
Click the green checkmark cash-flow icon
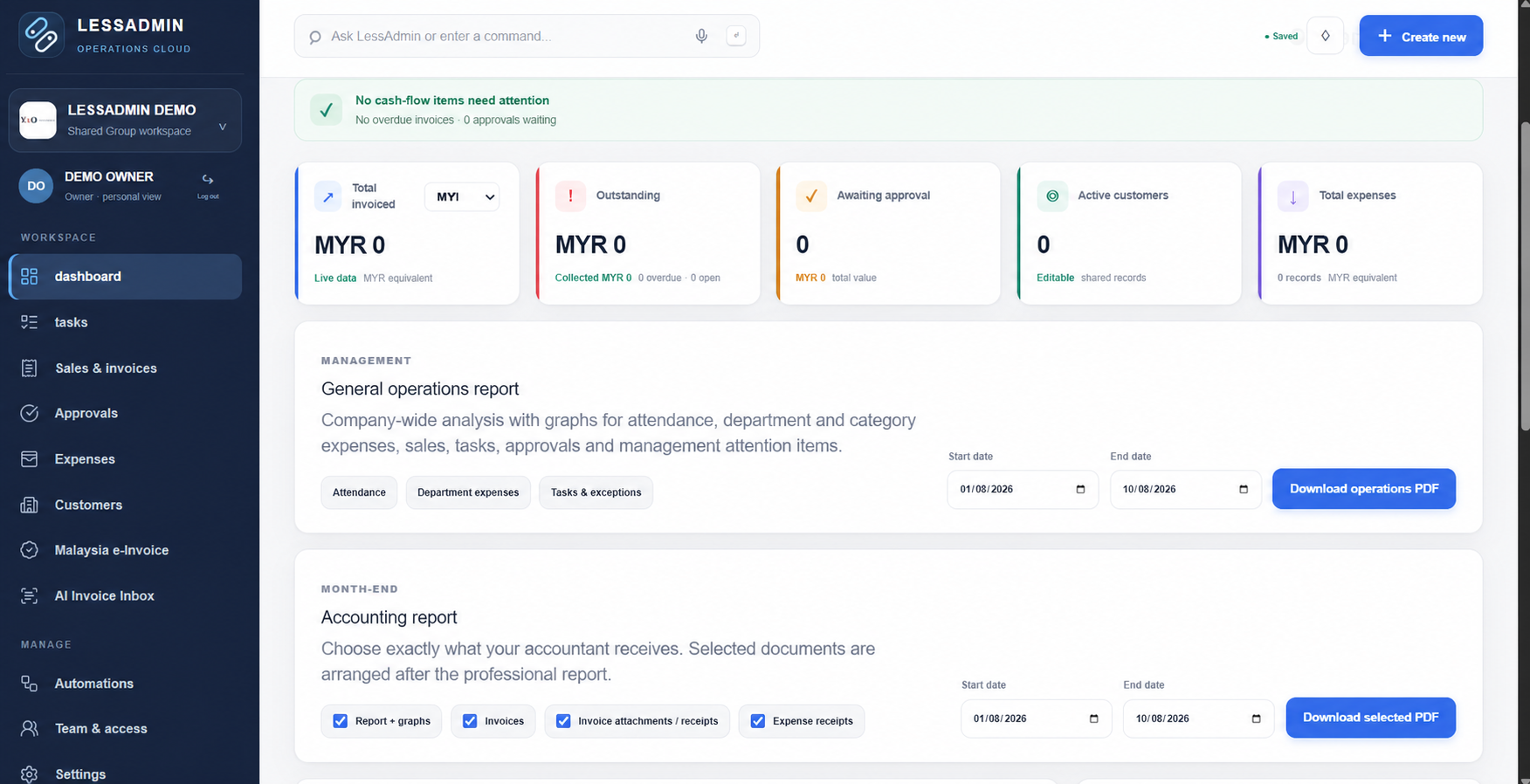(326, 110)
